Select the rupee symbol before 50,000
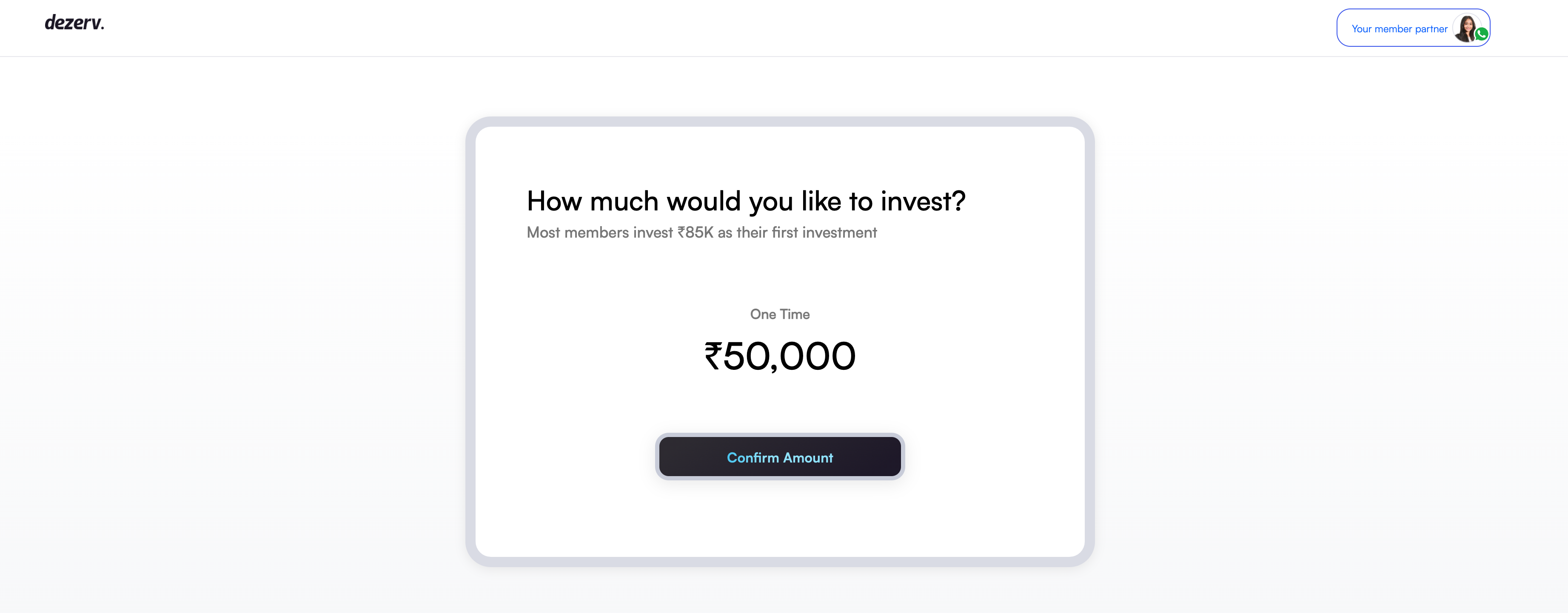1568x613 pixels. tap(713, 355)
